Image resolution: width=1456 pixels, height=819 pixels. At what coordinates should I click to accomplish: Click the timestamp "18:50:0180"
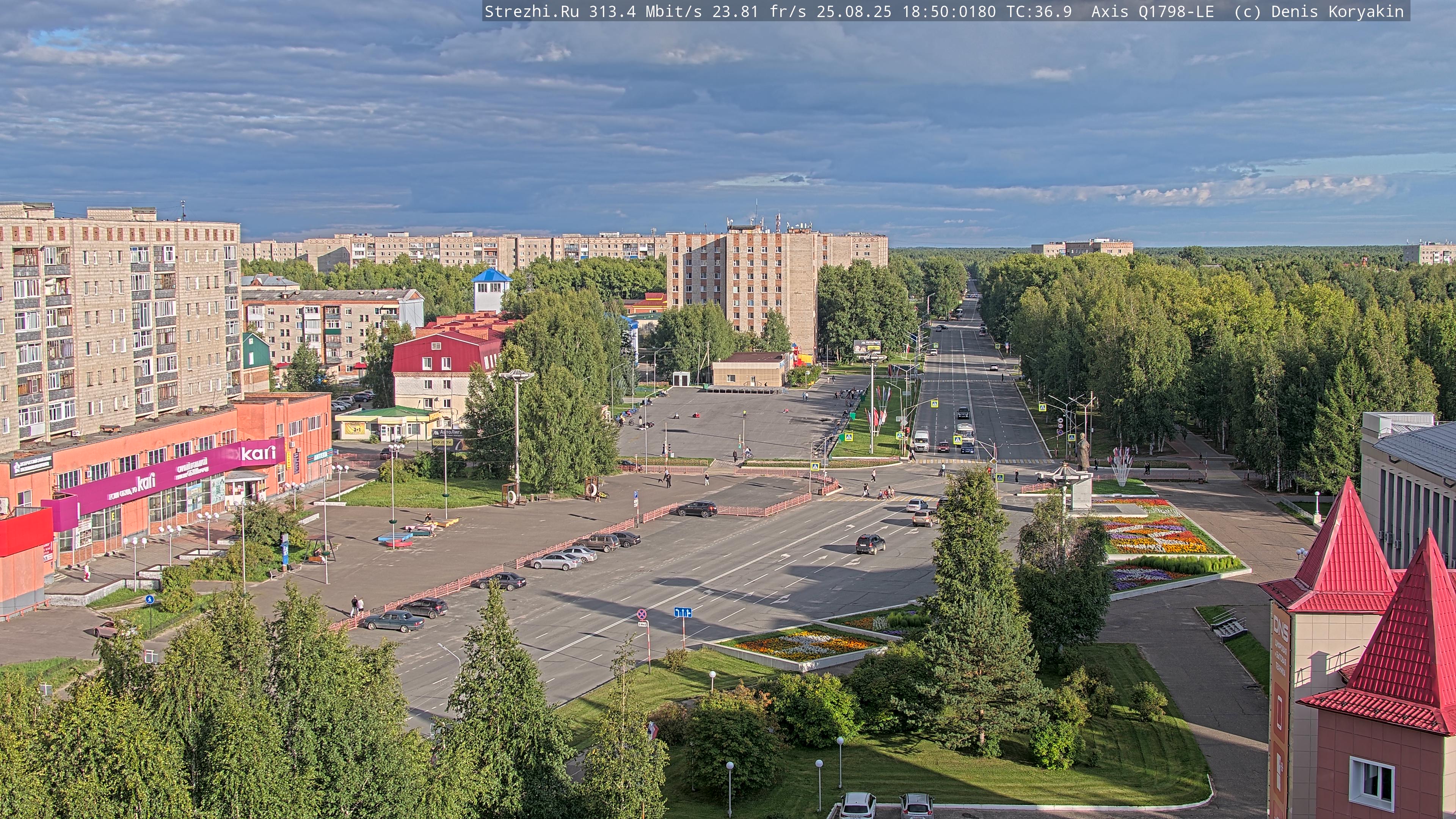pos(949,11)
